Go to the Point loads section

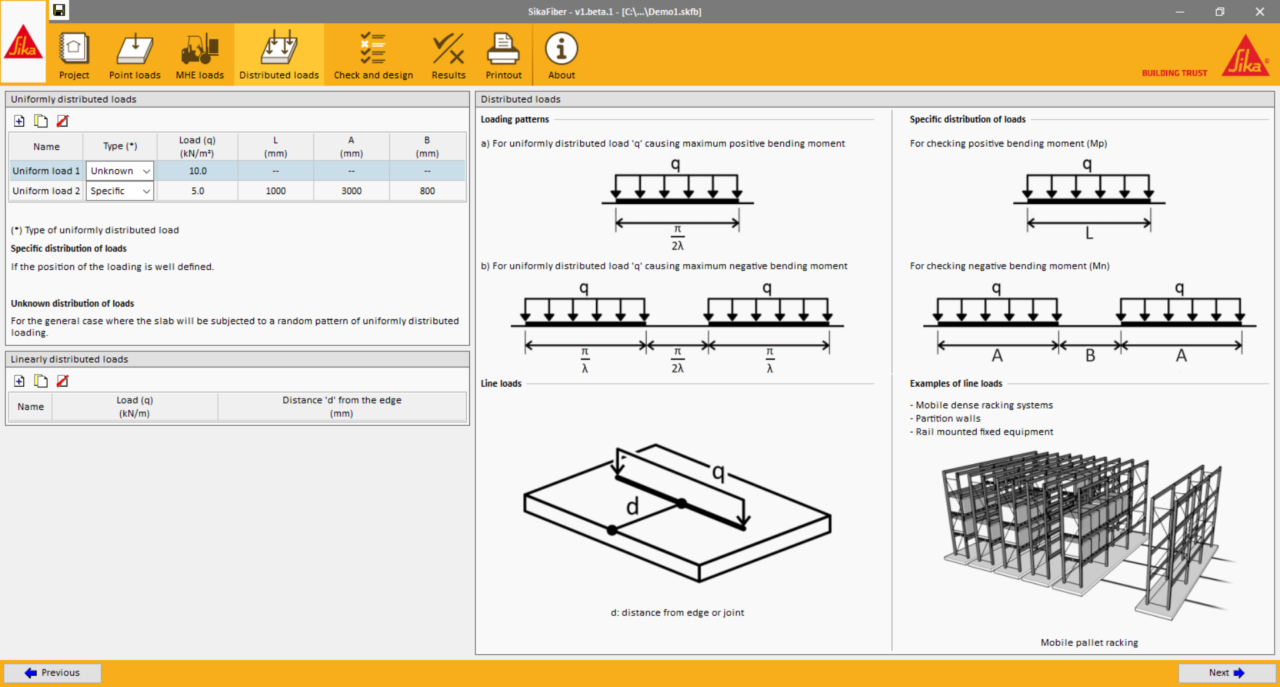tap(134, 56)
